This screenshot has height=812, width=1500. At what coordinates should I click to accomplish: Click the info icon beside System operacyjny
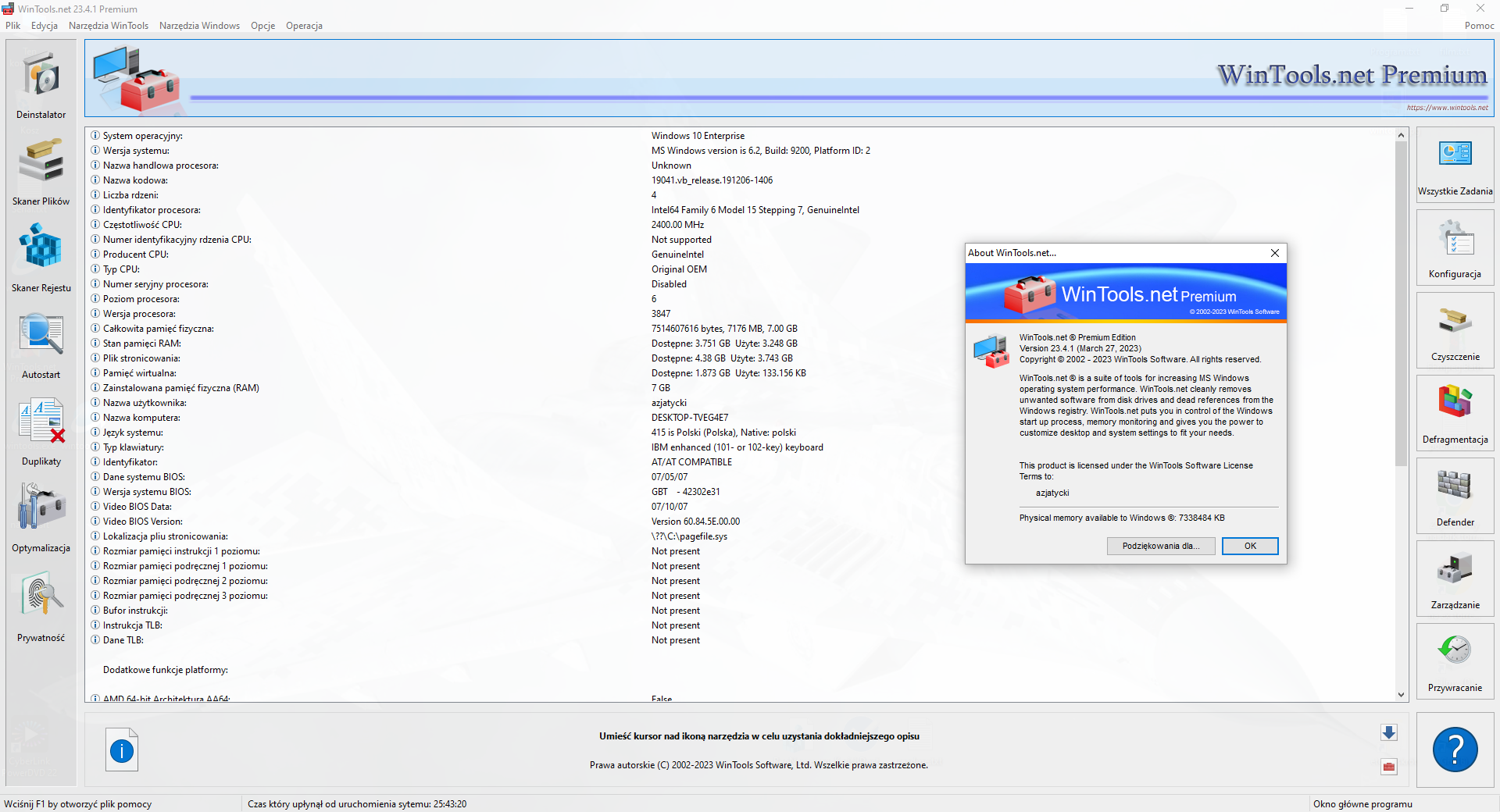pos(95,136)
